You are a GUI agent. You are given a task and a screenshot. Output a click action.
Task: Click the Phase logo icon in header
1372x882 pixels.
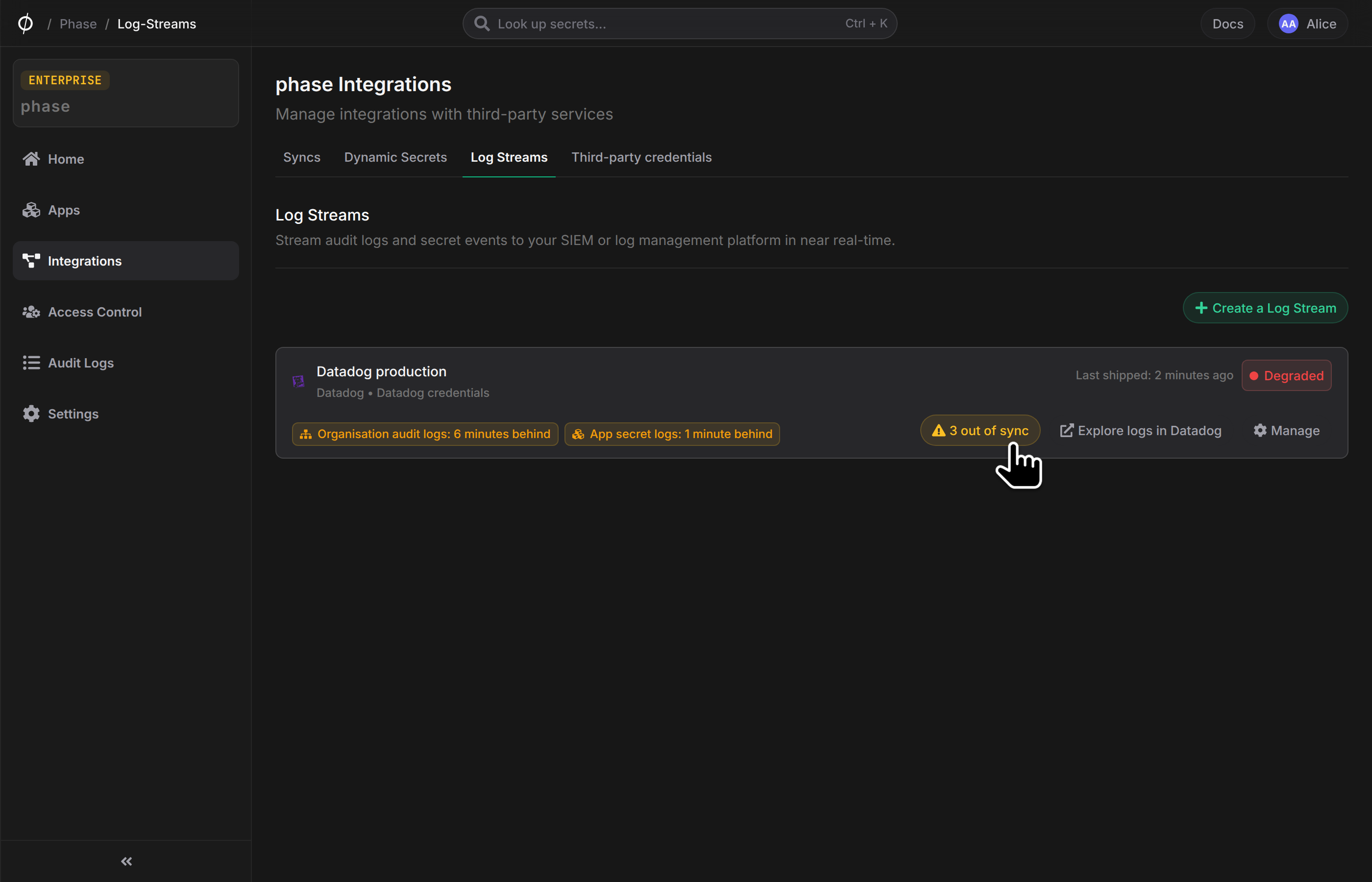pos(25,24)
